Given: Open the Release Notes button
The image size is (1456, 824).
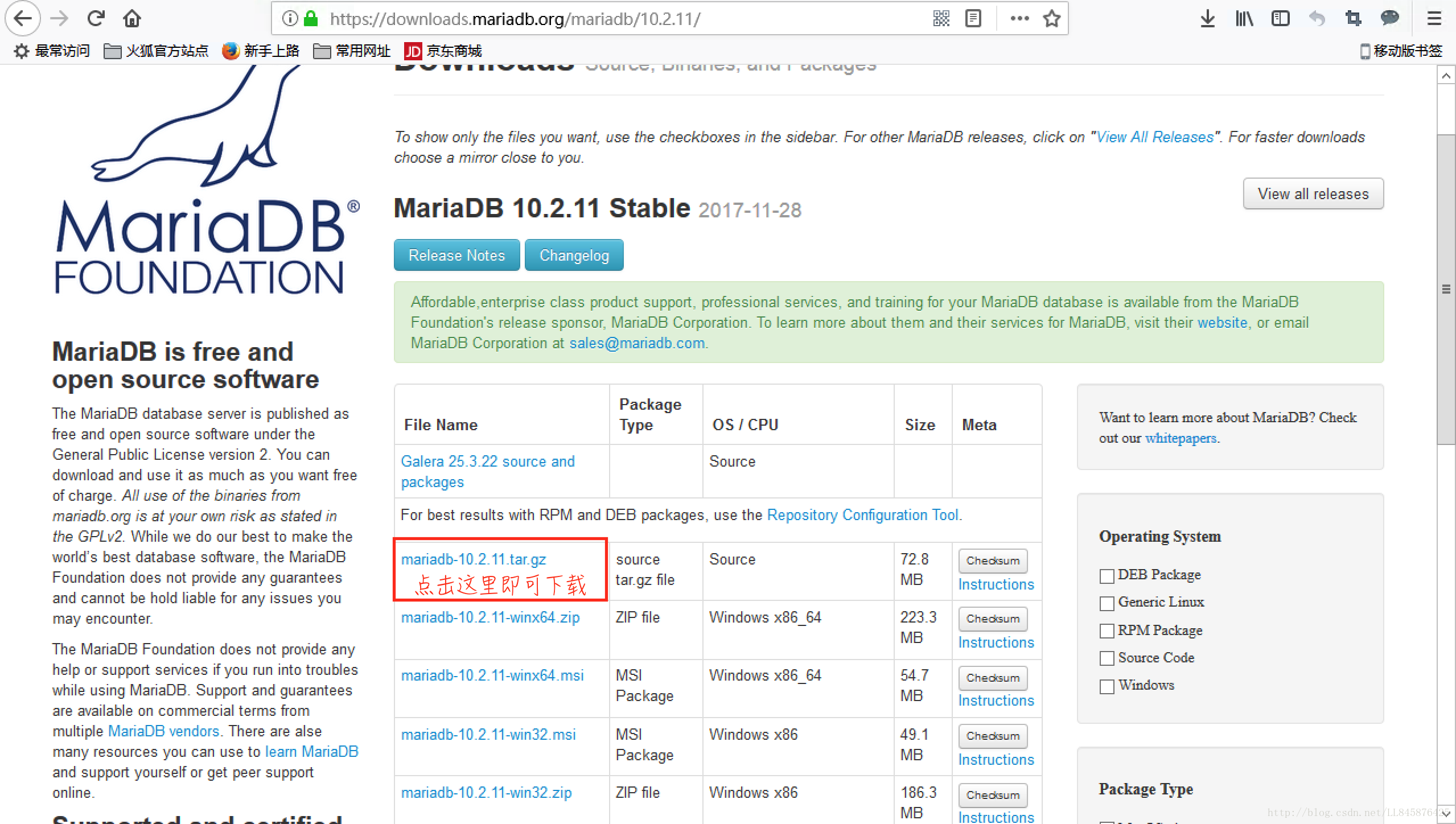Looking at the screenshot, I should tap(456, 256).
